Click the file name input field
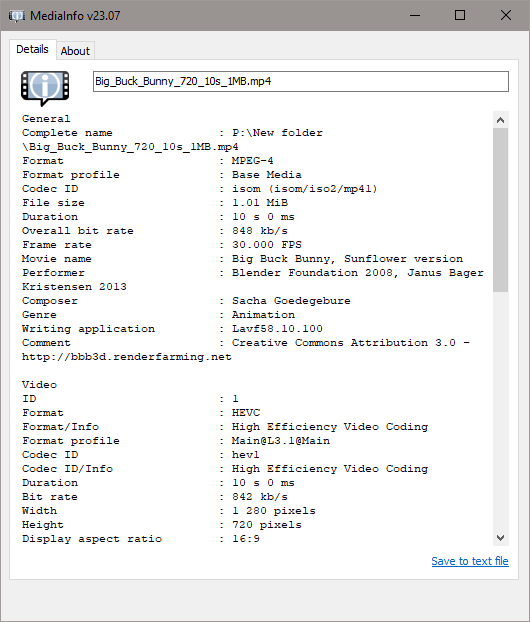 pos(301,81)
